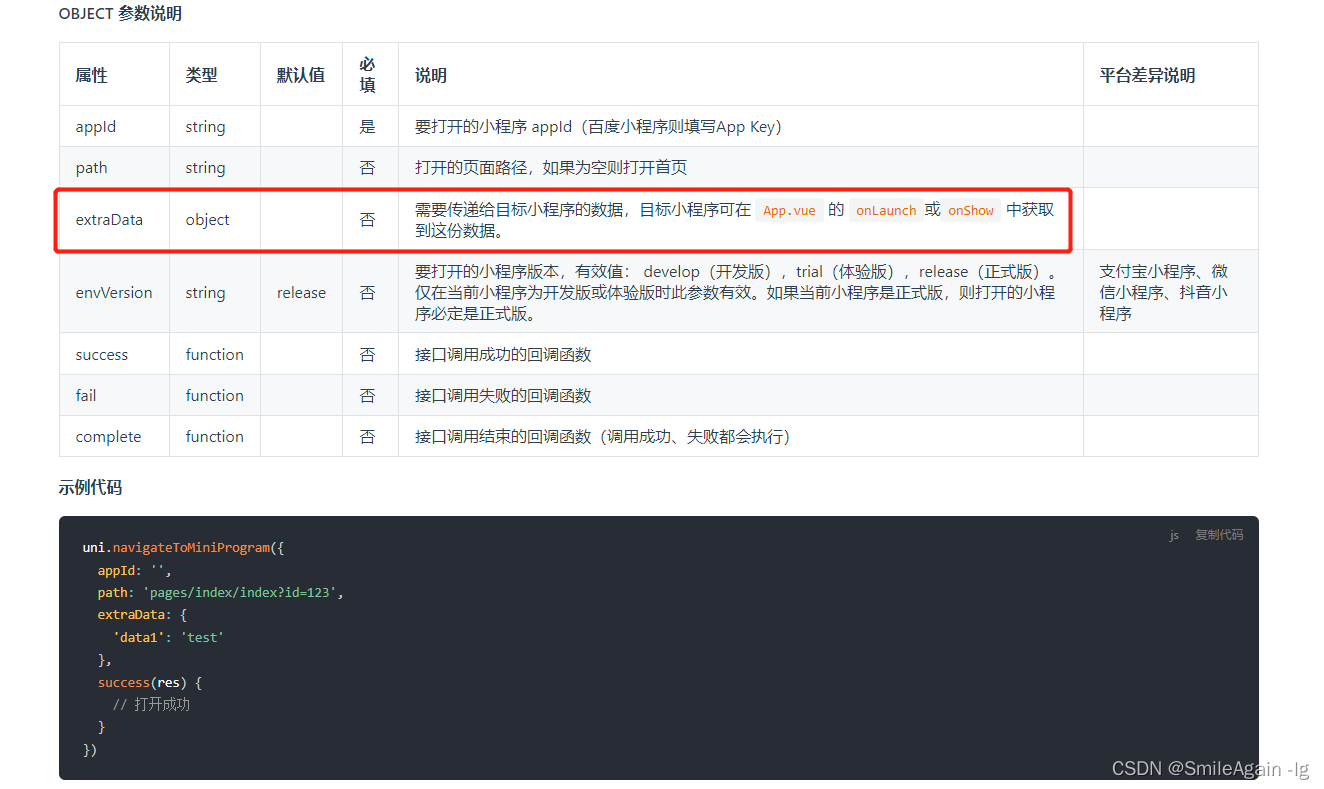
Task: Click the appId: '' code line
Action: click(x=134, y=570)
